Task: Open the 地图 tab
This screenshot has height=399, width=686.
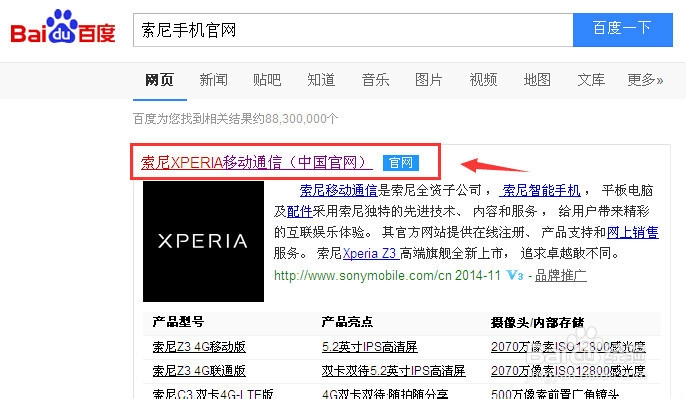Action: click(537, 80)
